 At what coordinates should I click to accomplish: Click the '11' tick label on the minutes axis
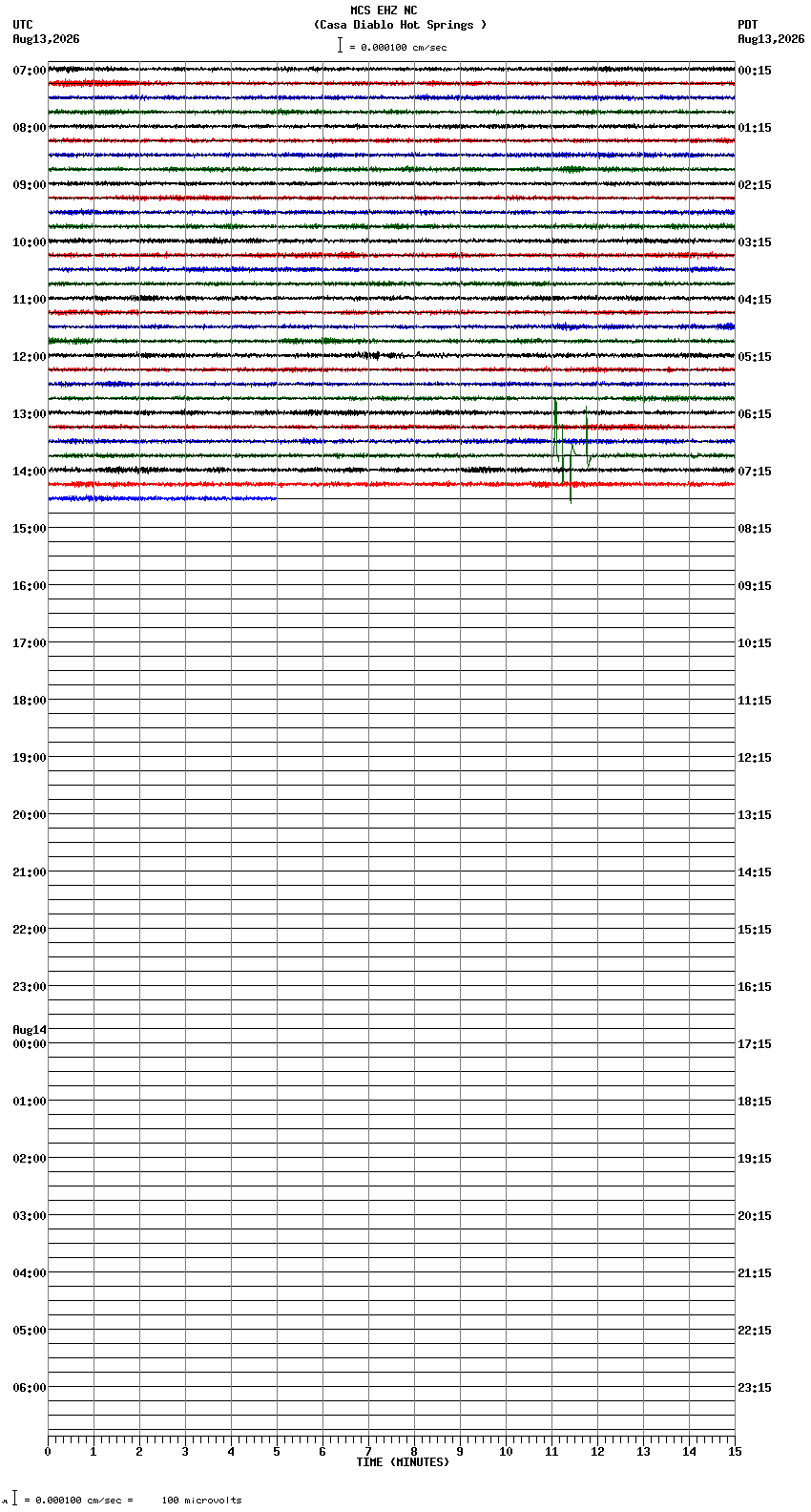pyautogui.click(x=551, y=1452)
